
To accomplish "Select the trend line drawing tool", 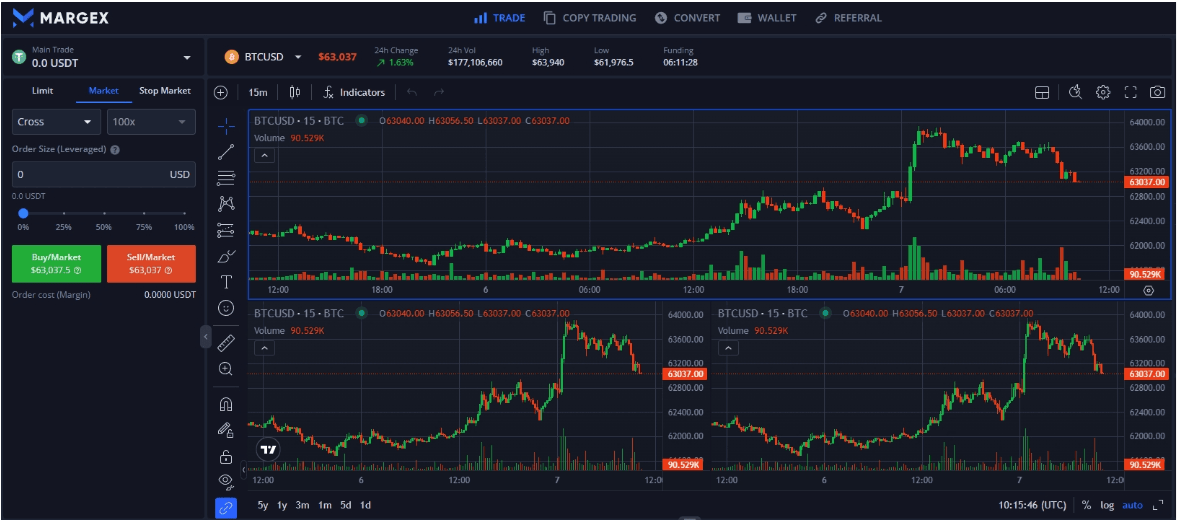I will (x=226, y=152).
